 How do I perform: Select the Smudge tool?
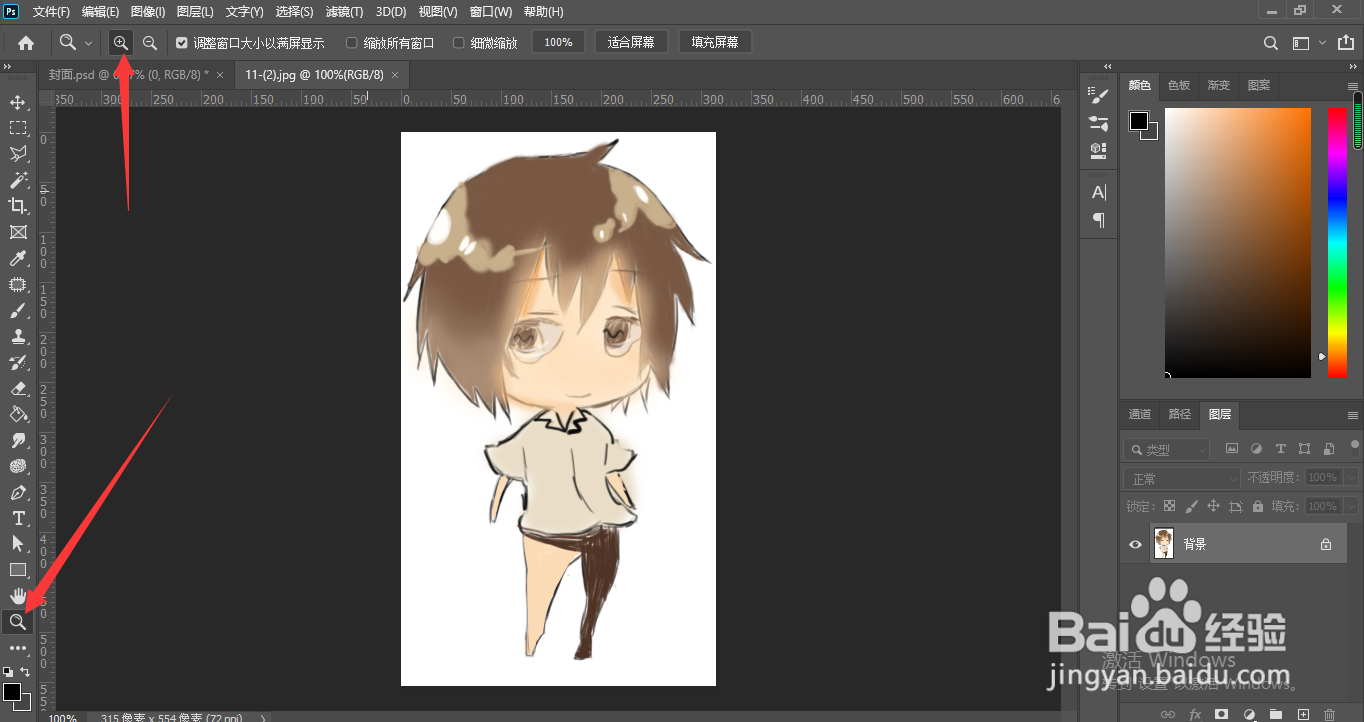pyautogui.click(x=18, y=440)
